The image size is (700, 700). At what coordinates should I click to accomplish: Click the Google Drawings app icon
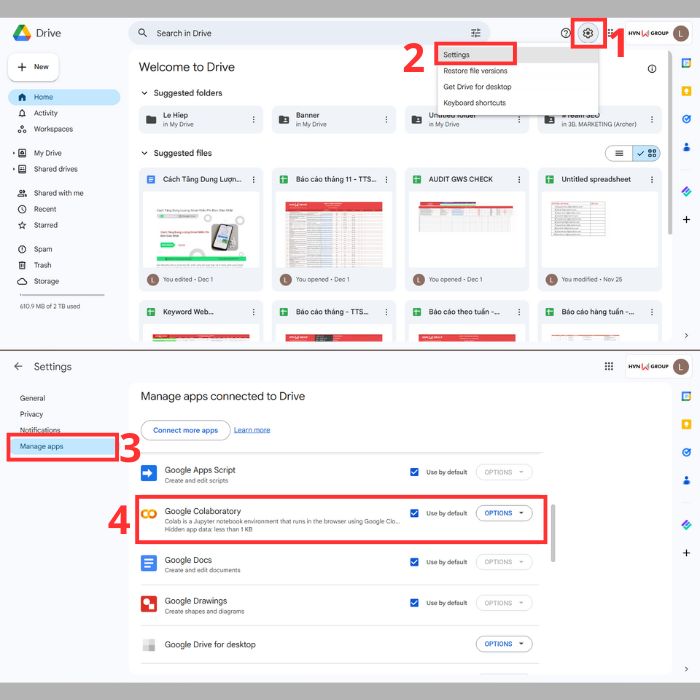(149, 604)
